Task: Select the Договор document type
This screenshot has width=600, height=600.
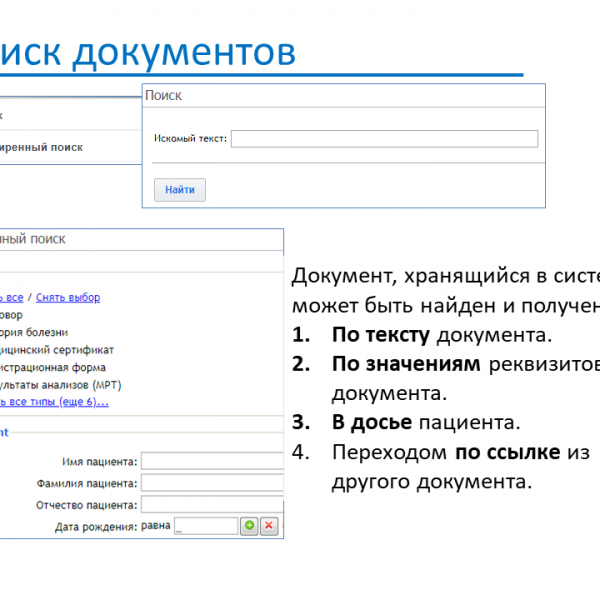Action: [x=20, y=314]
